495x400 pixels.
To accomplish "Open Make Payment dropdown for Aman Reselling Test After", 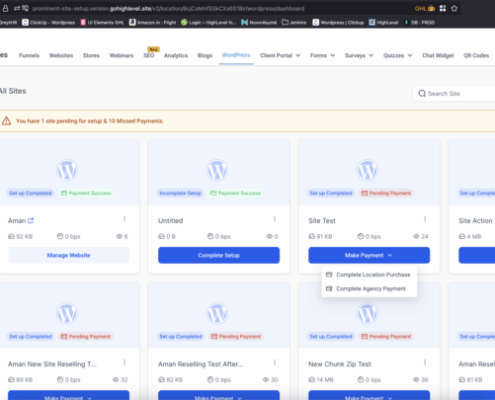I will coord(219,395).
